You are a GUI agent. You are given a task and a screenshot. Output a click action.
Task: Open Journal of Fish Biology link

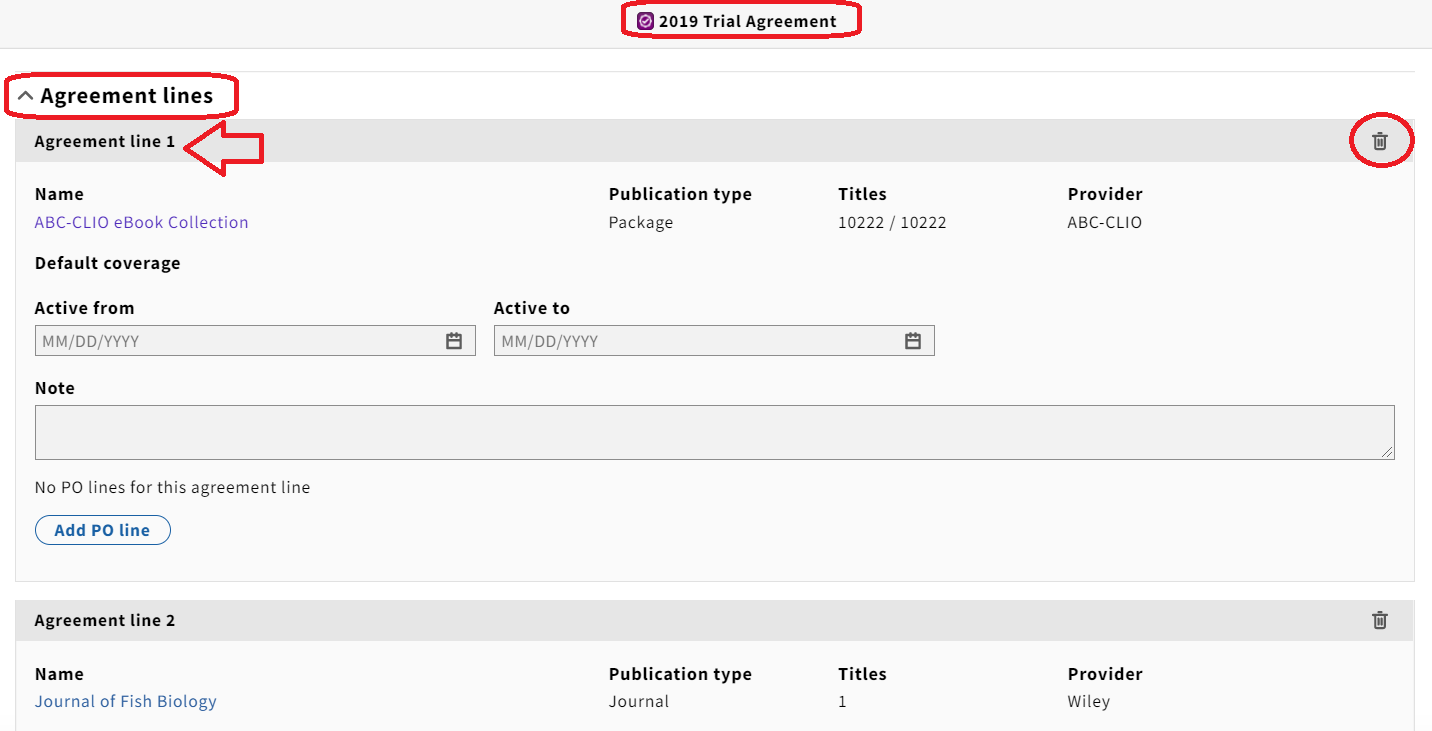[125, 701]
